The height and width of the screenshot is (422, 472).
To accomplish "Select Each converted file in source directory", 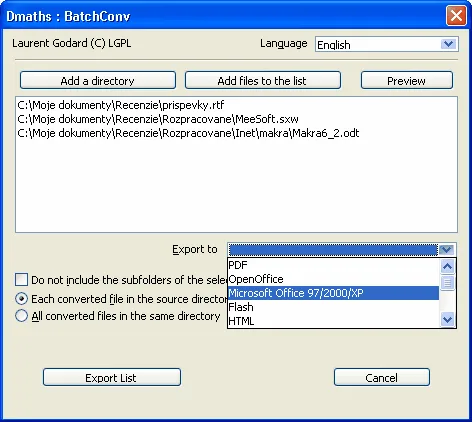I will coord(21,299).
